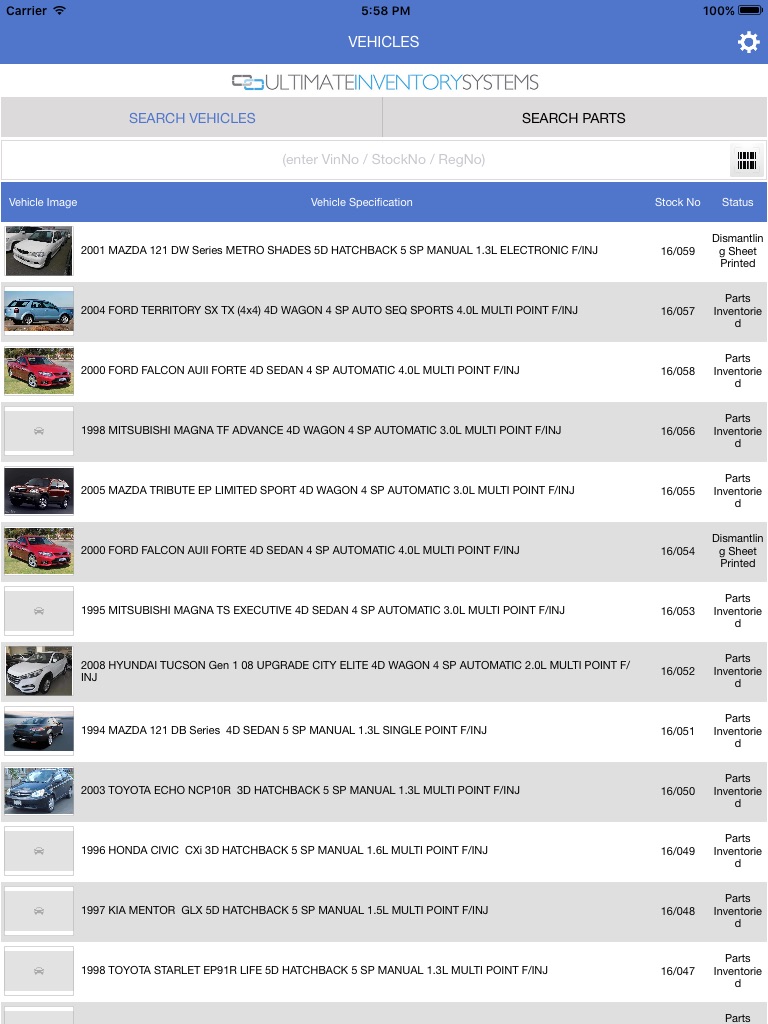This screenshot has height=1024, width=768.
Task: Click Dismantling Sheet Printed status for 16/054
Action: pos(737,551)
